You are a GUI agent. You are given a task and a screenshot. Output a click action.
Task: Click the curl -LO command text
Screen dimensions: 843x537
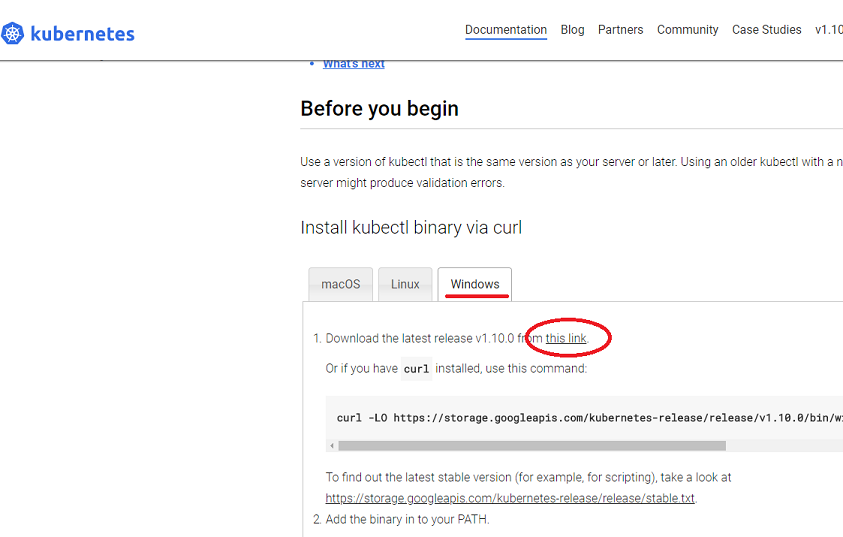point(590,418)
